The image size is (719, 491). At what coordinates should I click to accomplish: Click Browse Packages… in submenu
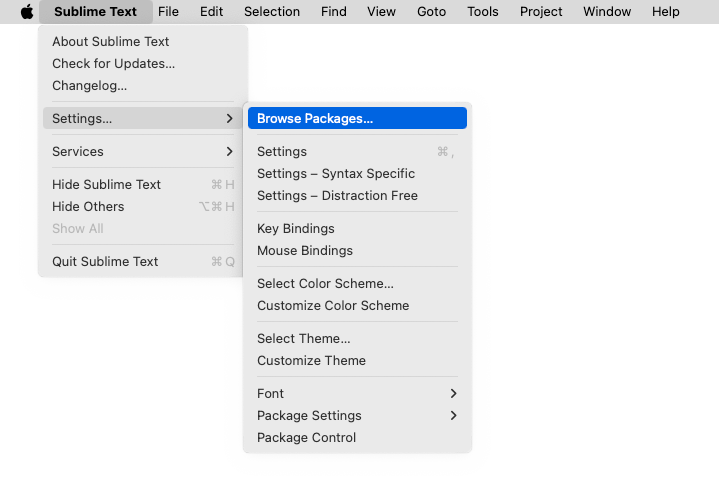(x=357, y=118)
